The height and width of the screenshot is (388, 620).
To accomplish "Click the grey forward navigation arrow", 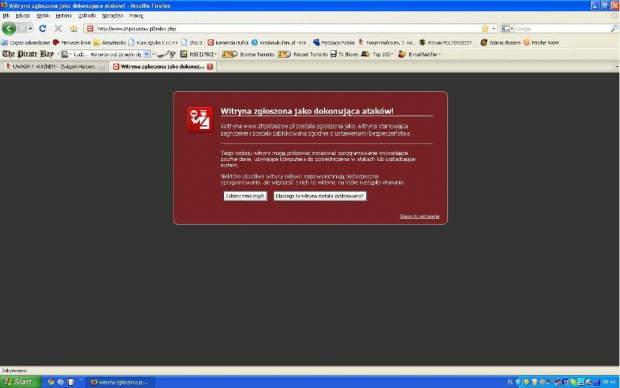I will (x=22, y=28).
